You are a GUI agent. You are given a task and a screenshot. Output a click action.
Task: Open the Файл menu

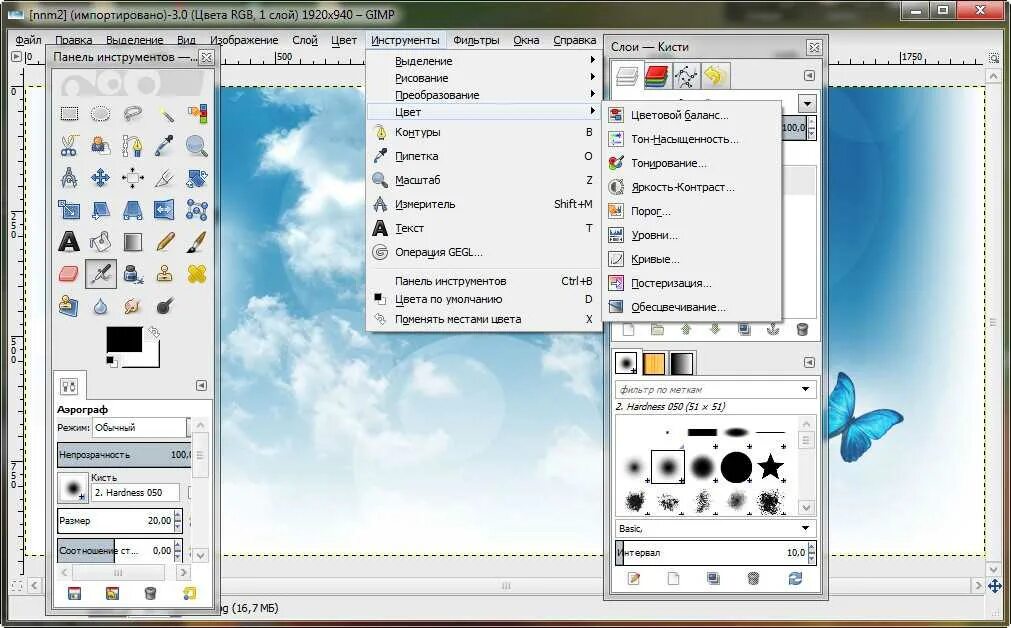coord(28,40)
